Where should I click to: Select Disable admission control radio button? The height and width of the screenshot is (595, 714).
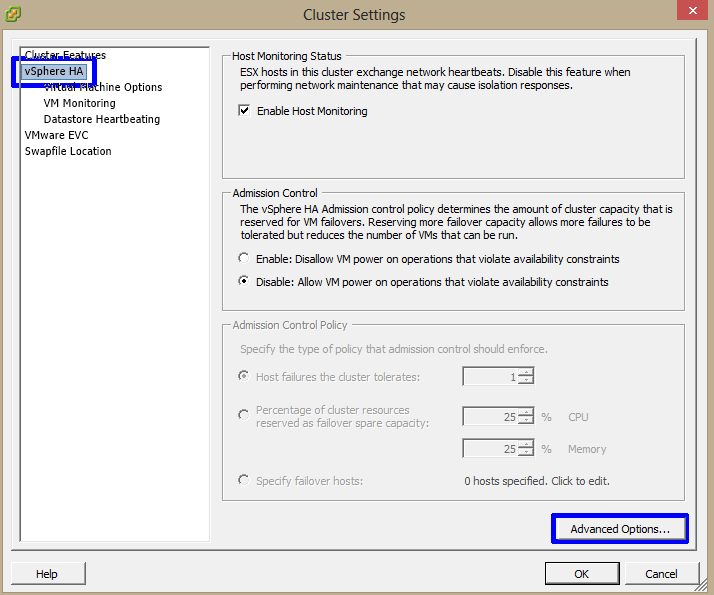point(244,281)
